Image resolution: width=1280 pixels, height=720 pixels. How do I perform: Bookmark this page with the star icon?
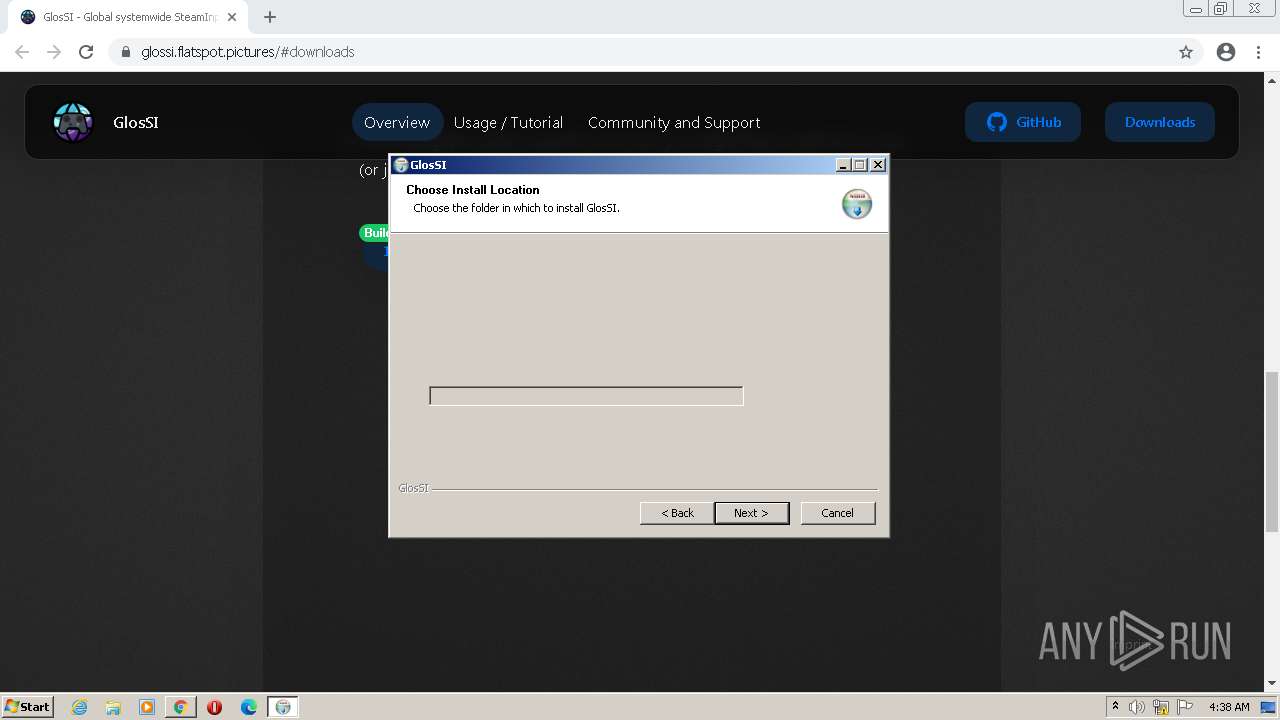(x=1186, y=52)
